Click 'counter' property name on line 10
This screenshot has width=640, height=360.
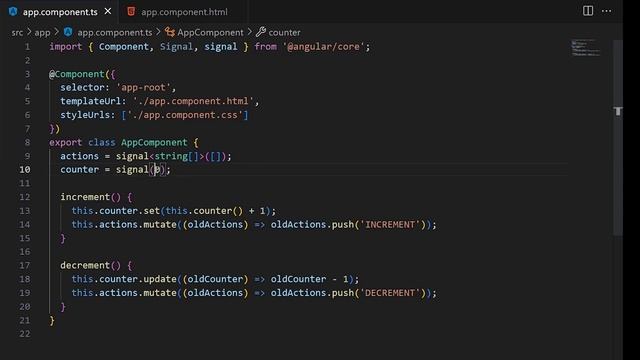[x=80, y=169]
